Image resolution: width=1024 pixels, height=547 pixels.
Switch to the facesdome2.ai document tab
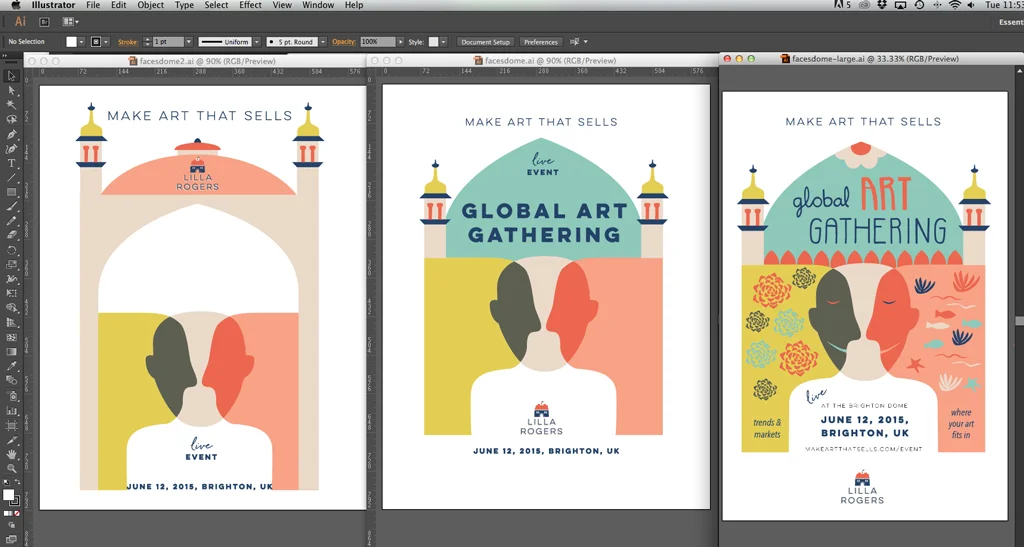(x=202, y=61)
